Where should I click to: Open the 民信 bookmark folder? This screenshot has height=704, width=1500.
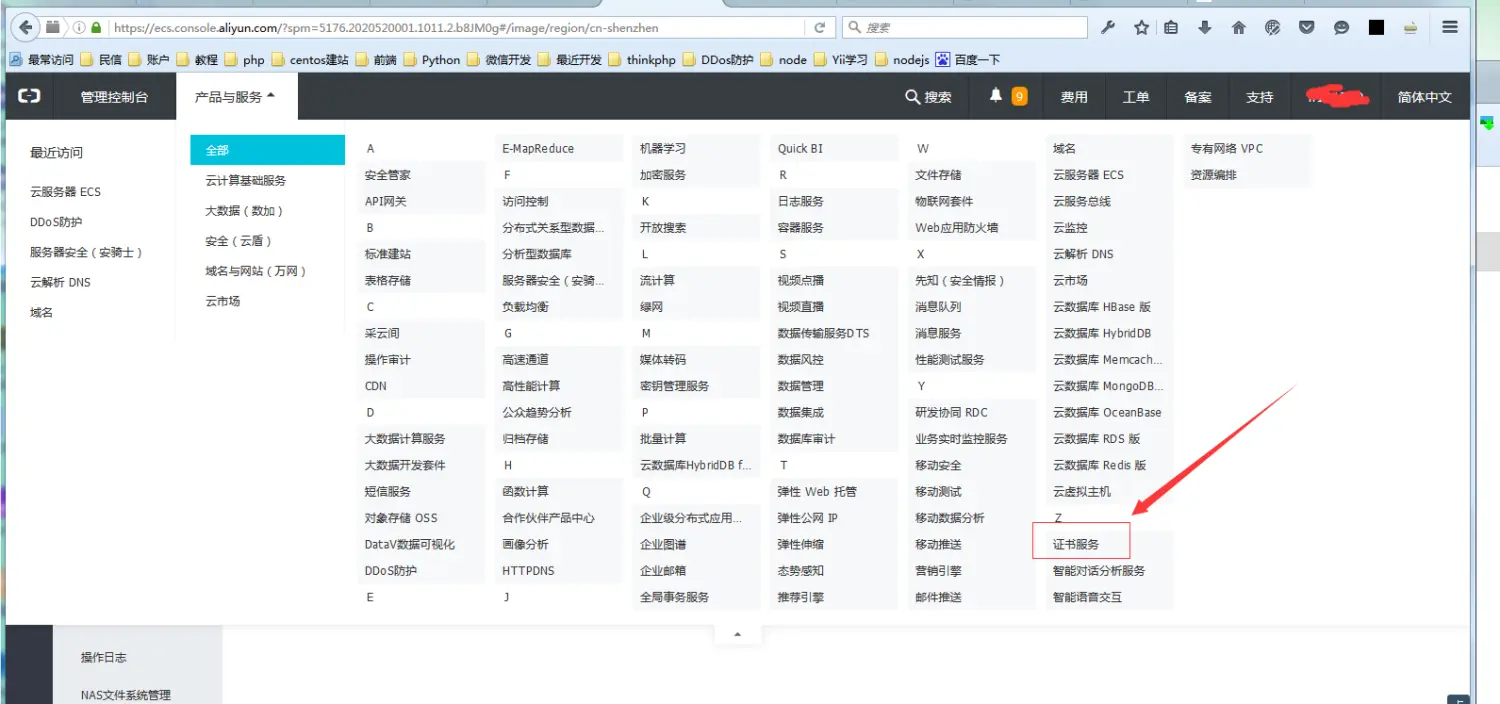(101, 60)
